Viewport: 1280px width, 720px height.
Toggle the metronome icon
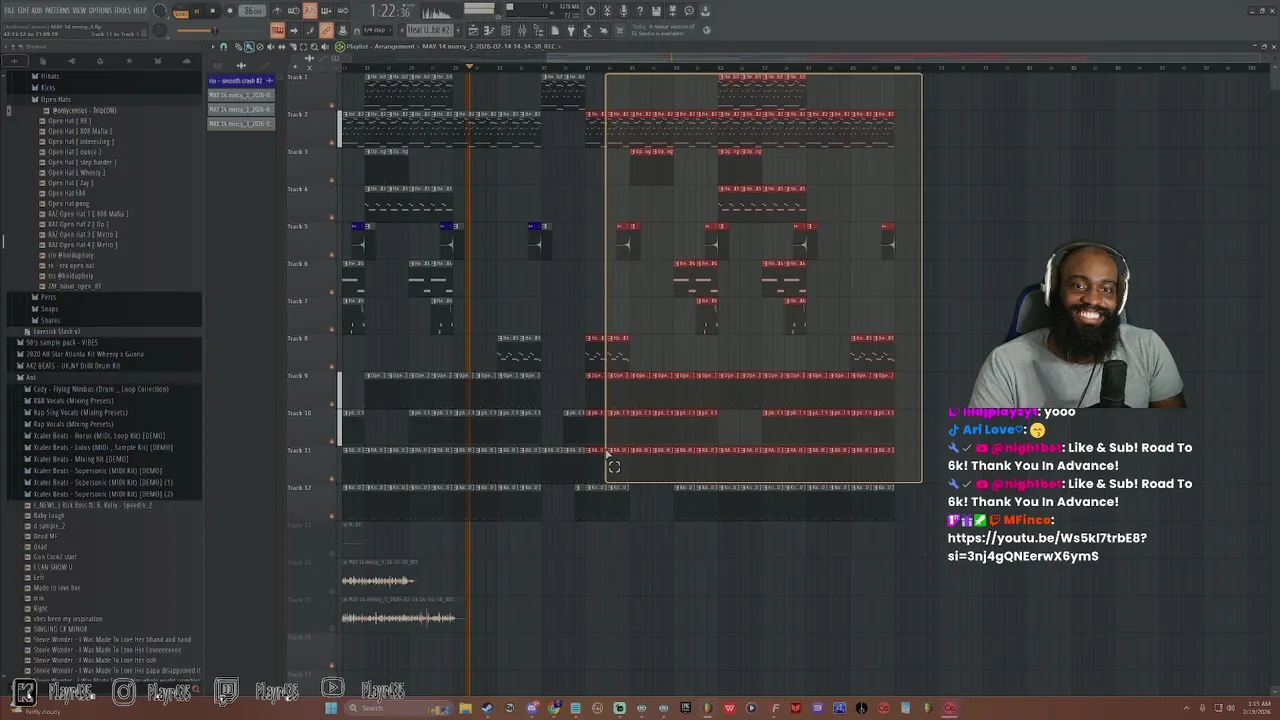click(x=277, y=11)
